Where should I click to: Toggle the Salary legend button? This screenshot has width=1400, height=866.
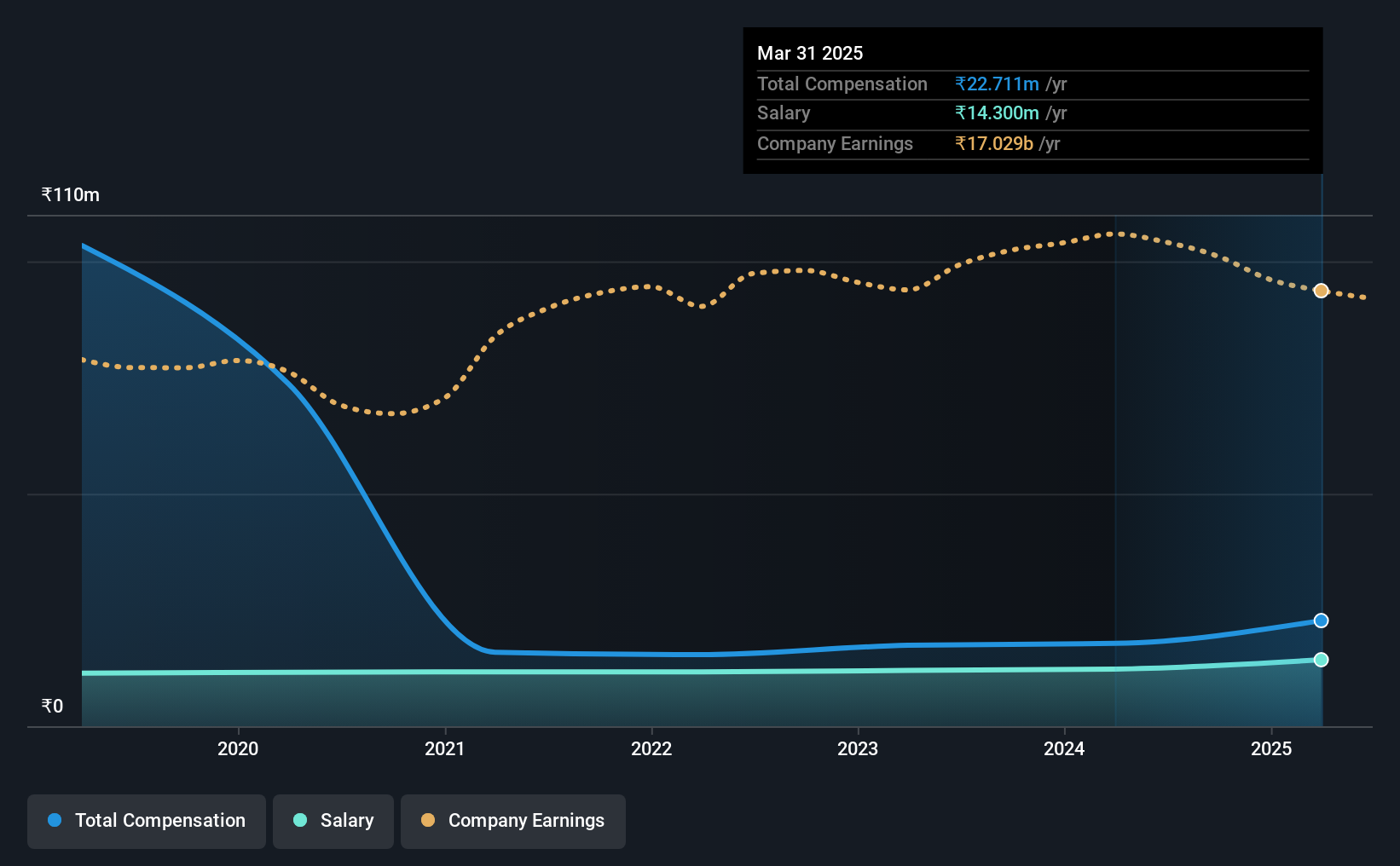[333, 821]
